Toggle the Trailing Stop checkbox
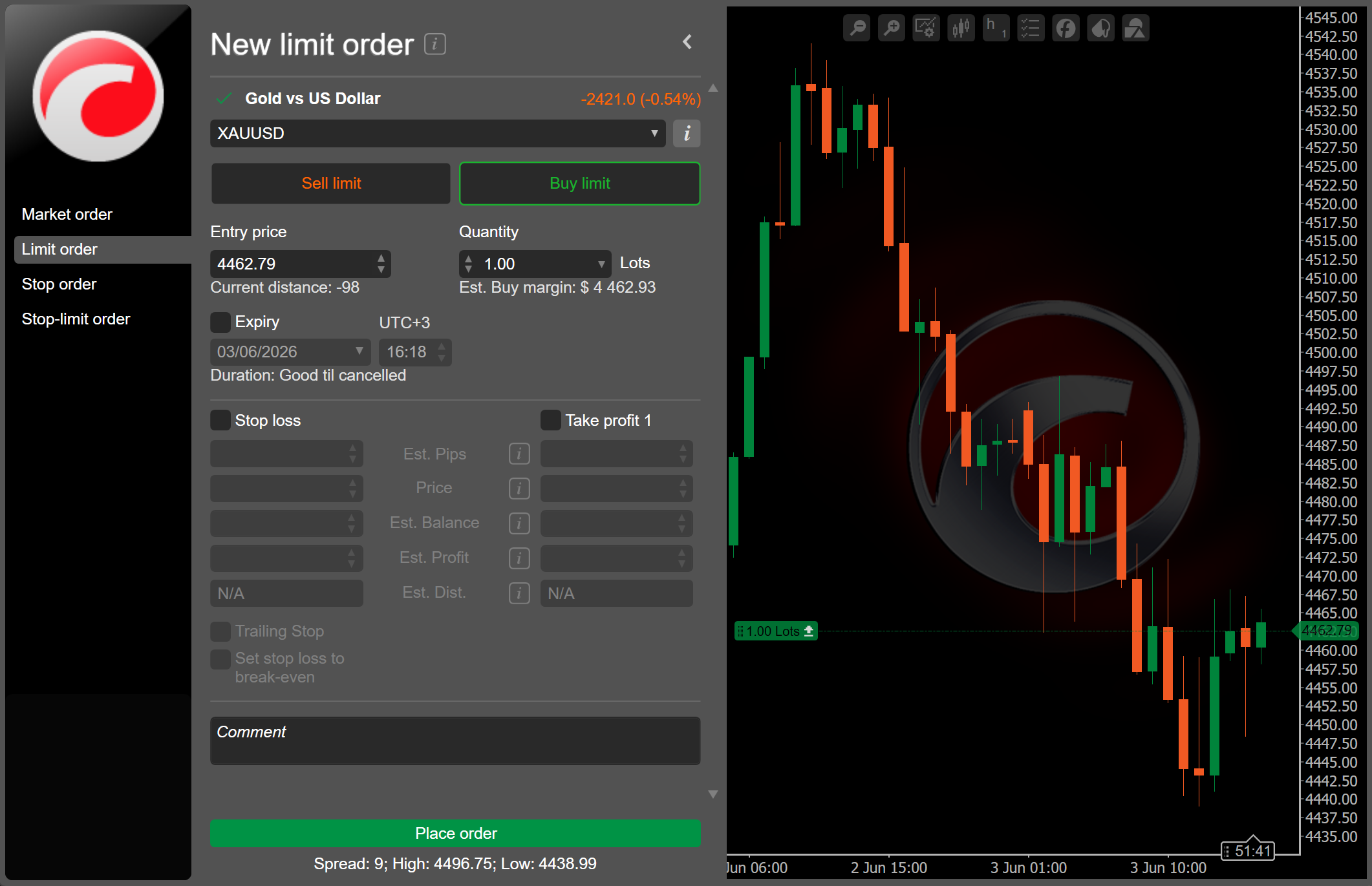The height and width of the screenshot is (886, 1372). 220,631
